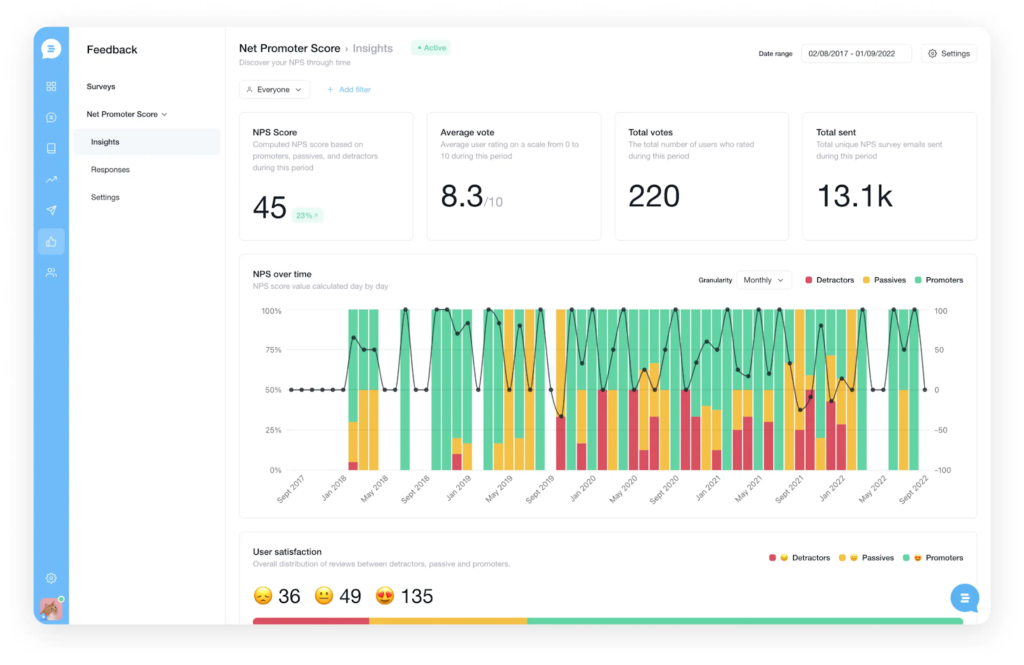This screenshot has height=665, width=1024.
Task: Click the Average vote value 8.3
Action: coord(462,196)
